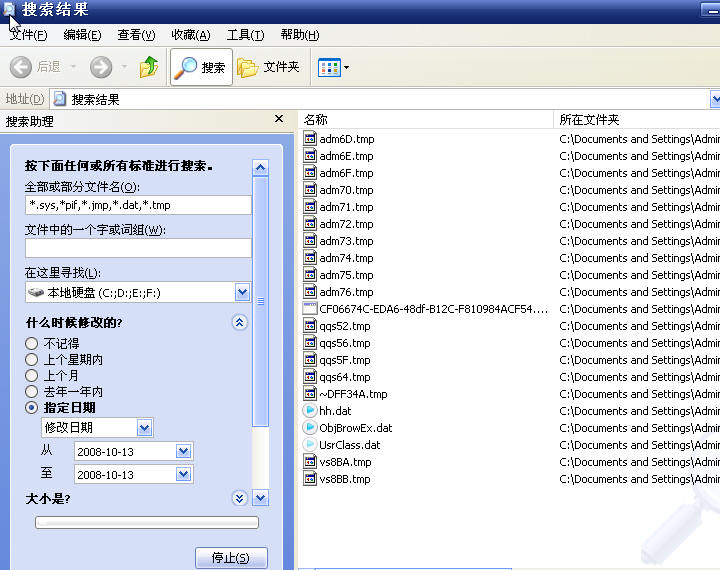Click the 停止(S) stop search button
The image size is (720, 570).
pyautogui.click(x=231, y=558)
